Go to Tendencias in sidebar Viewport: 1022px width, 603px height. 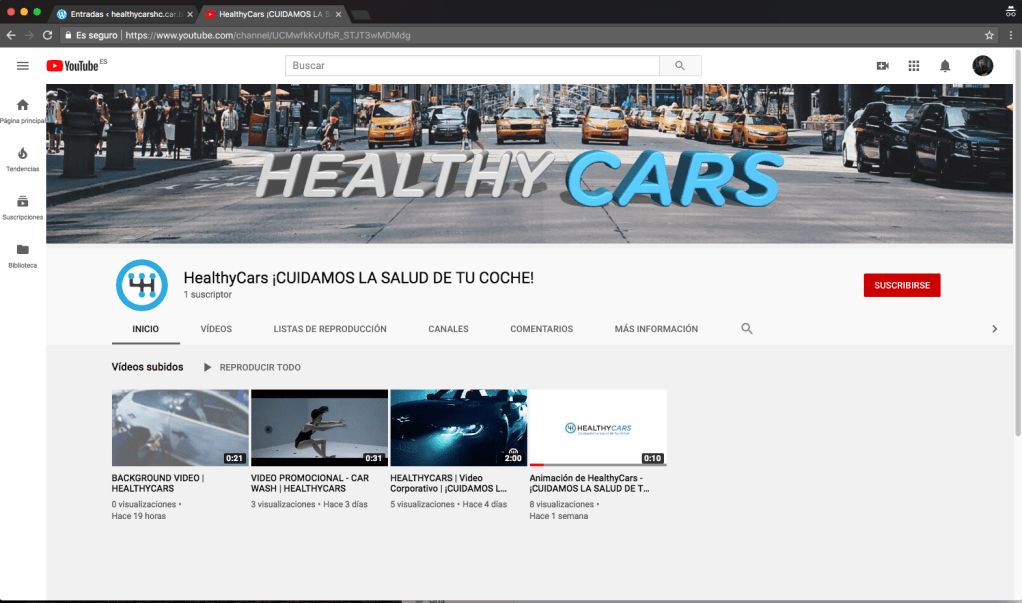click(x=22, y=158)
